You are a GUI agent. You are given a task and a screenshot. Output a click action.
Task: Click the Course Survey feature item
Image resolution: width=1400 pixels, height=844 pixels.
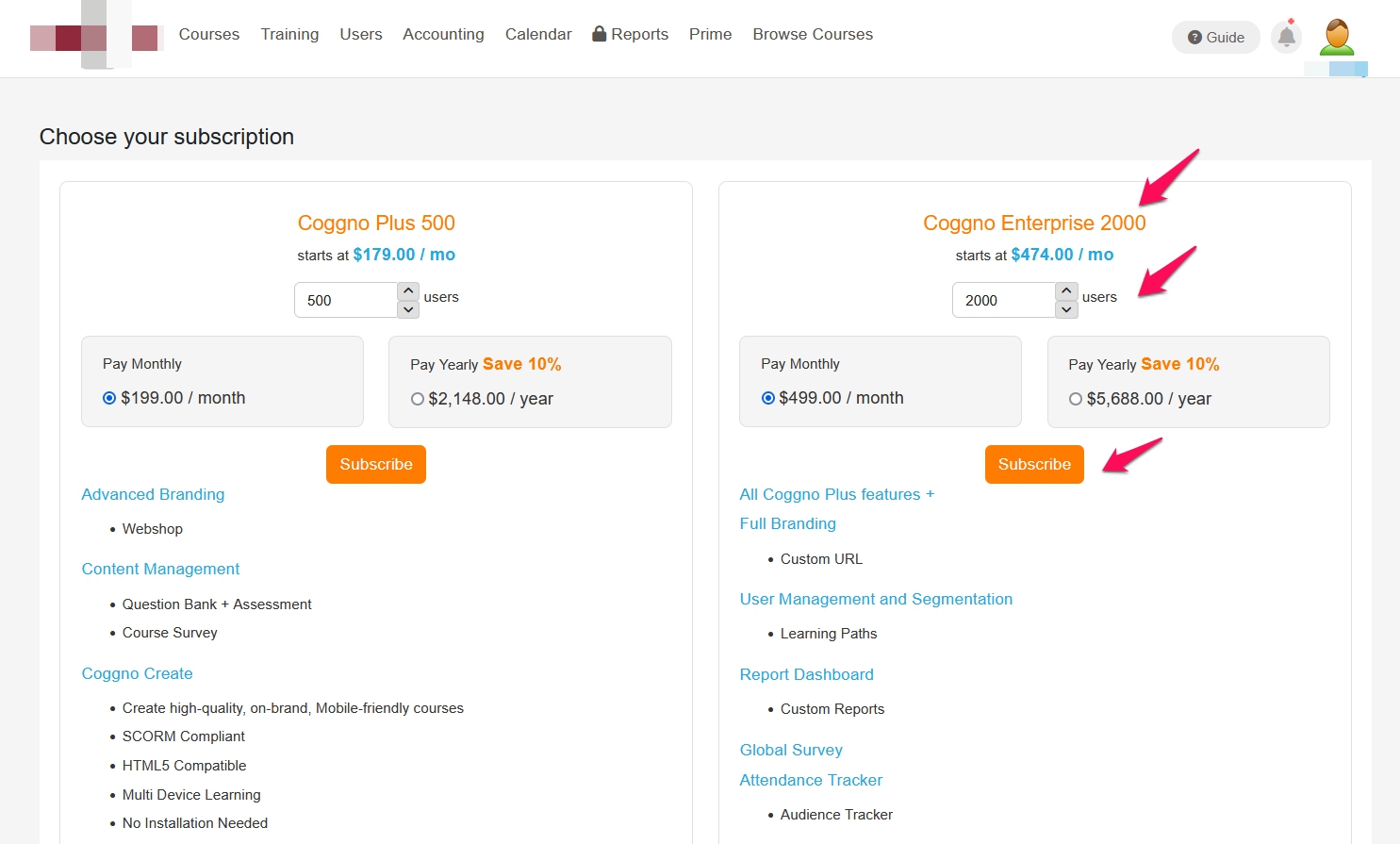tap(170, 633)
